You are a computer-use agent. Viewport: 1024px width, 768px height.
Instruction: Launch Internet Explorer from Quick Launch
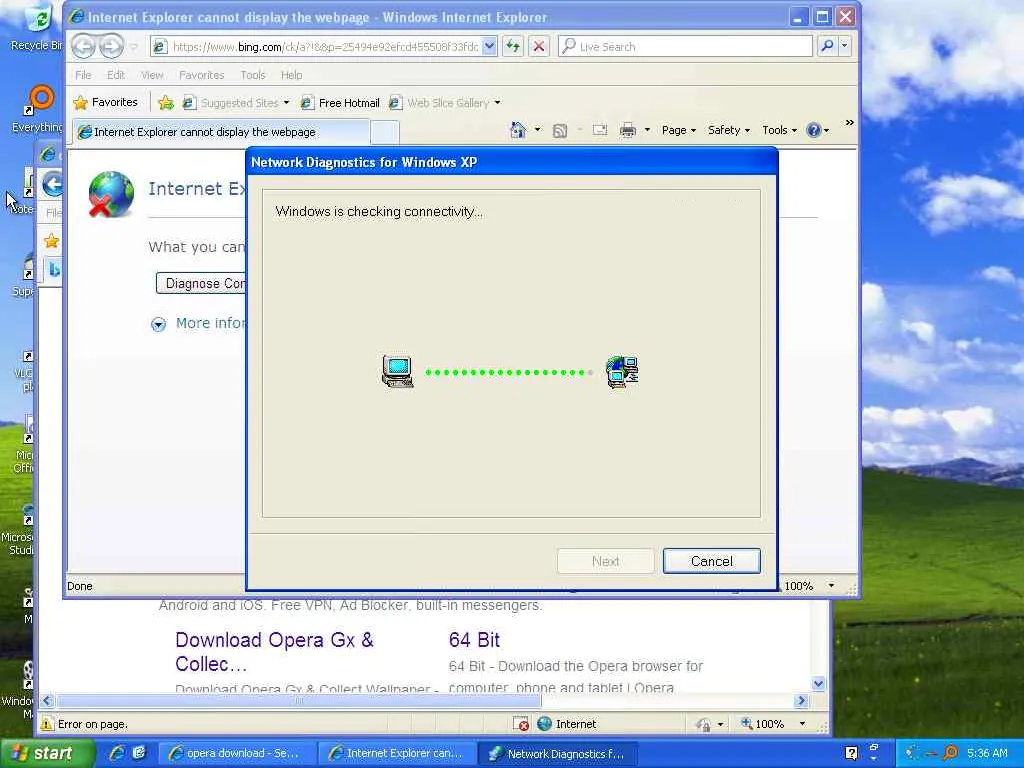(x=118, y=753)
